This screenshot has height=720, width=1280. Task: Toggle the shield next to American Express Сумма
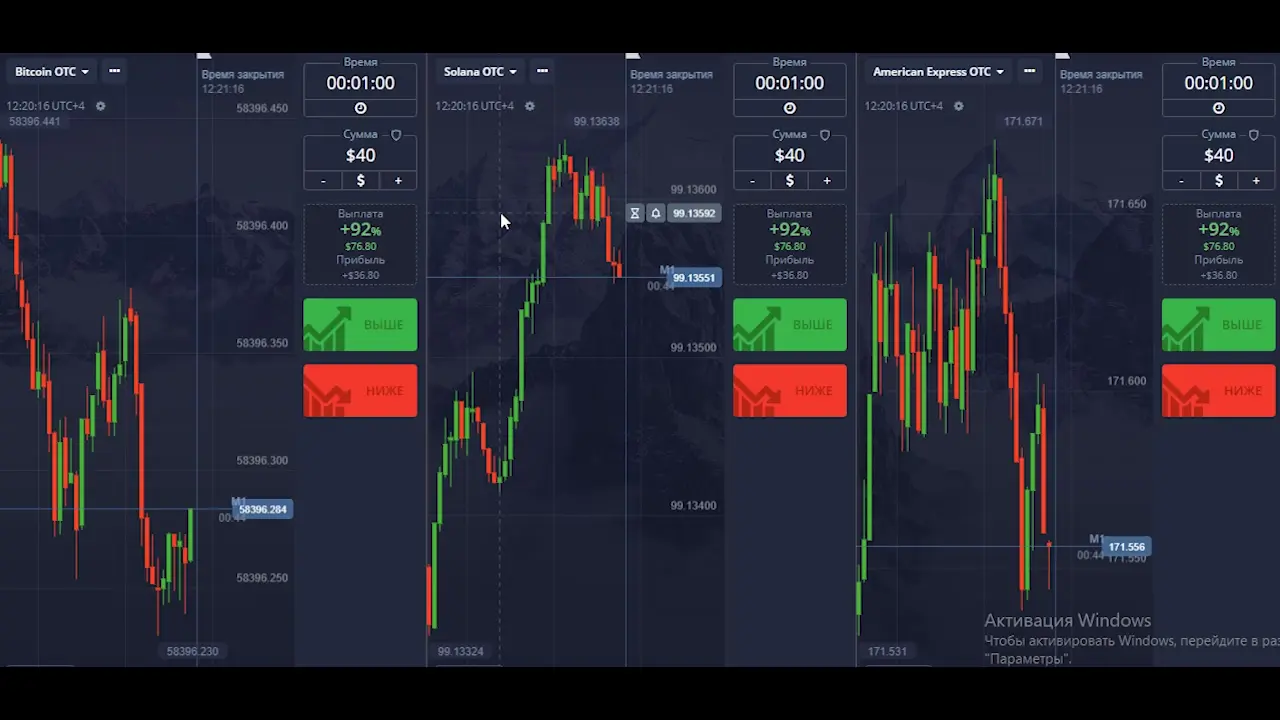[1254, 134]
